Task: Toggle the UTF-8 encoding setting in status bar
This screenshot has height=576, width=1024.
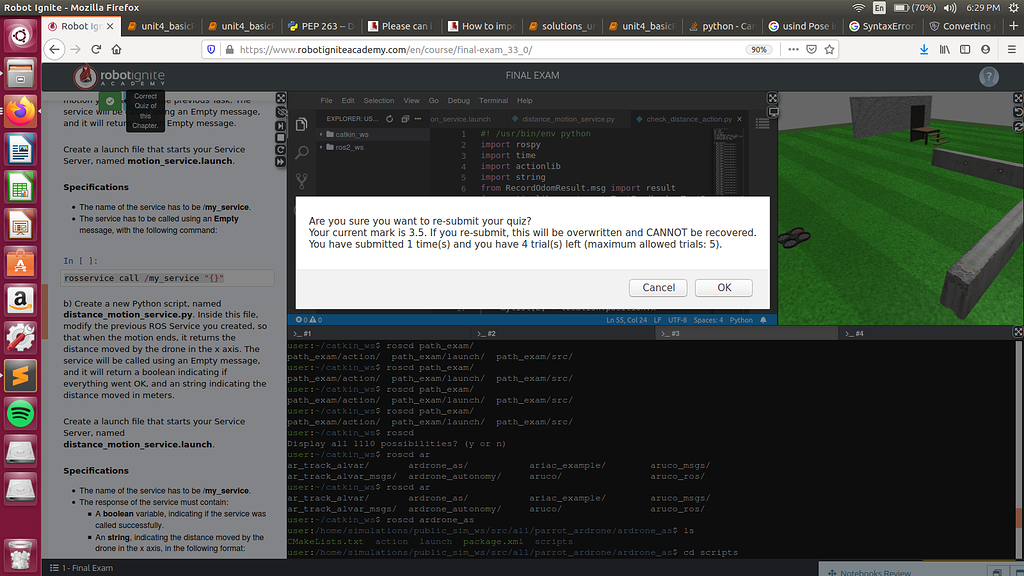Action: tap(678, 318)
